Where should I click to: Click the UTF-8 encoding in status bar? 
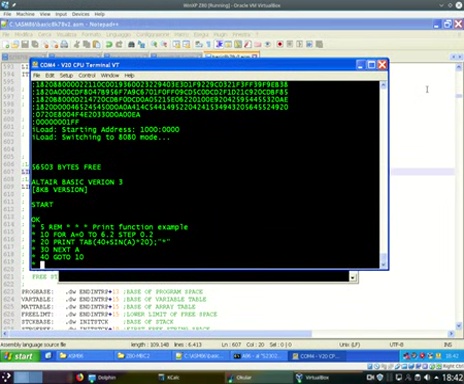[396, 344]
